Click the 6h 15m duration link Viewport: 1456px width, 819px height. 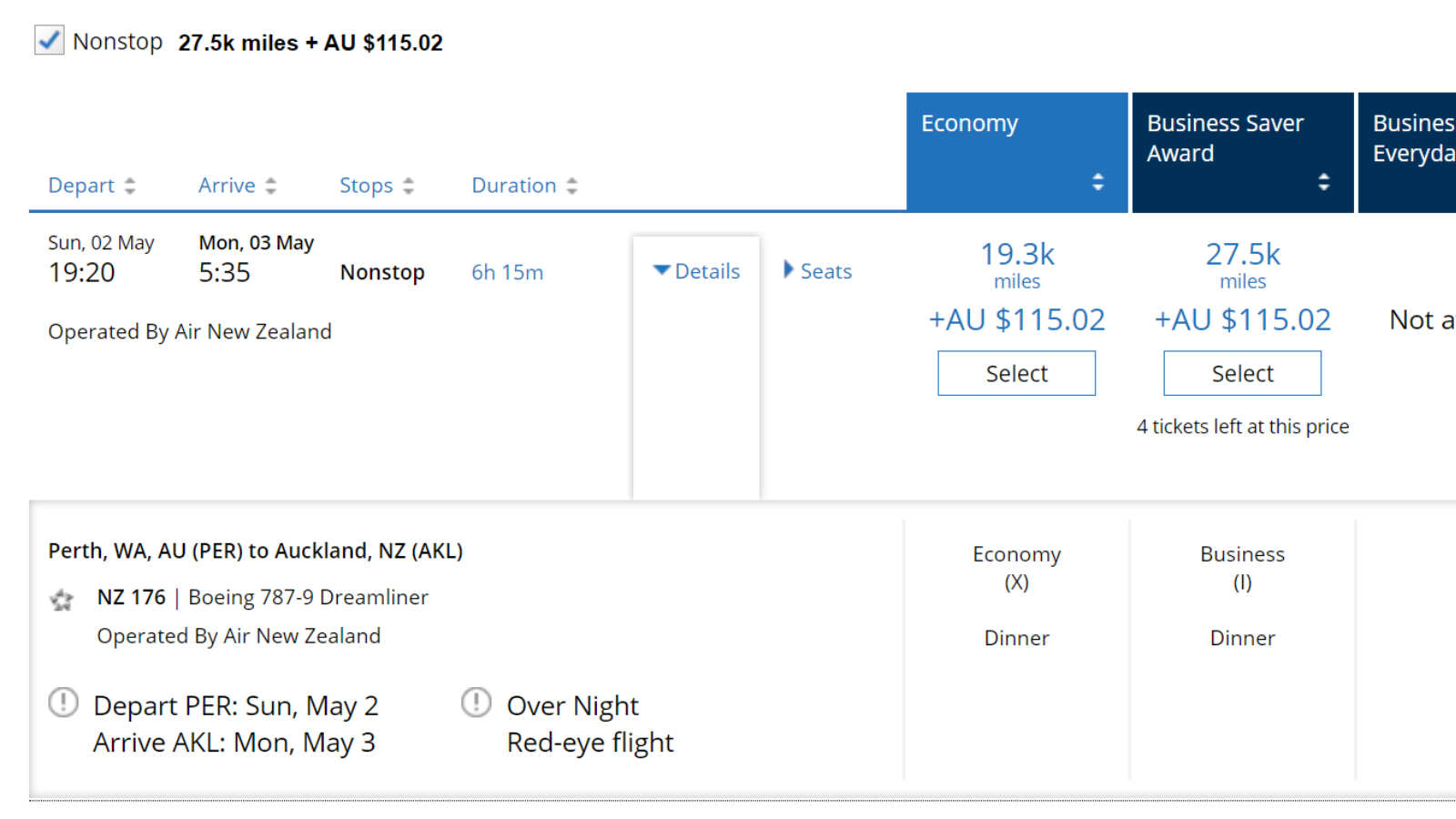click(507, 272)
